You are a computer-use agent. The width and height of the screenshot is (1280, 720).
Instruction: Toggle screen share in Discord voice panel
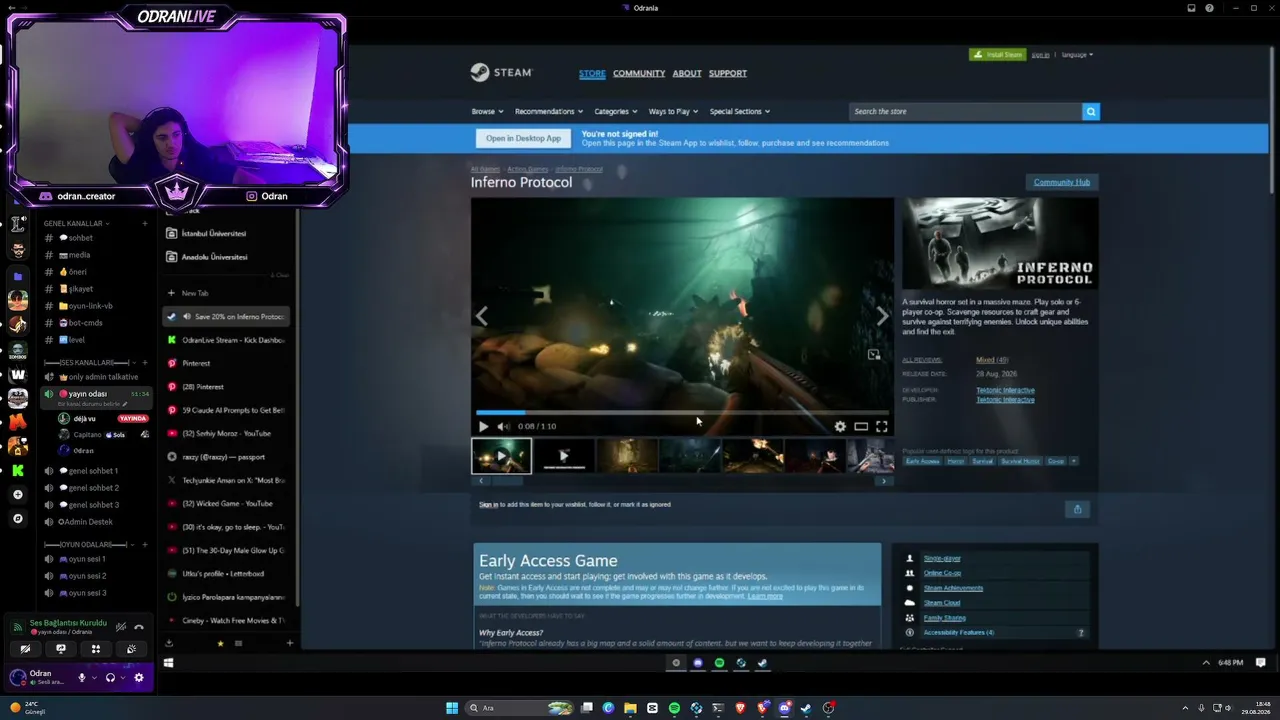(61, 649)
